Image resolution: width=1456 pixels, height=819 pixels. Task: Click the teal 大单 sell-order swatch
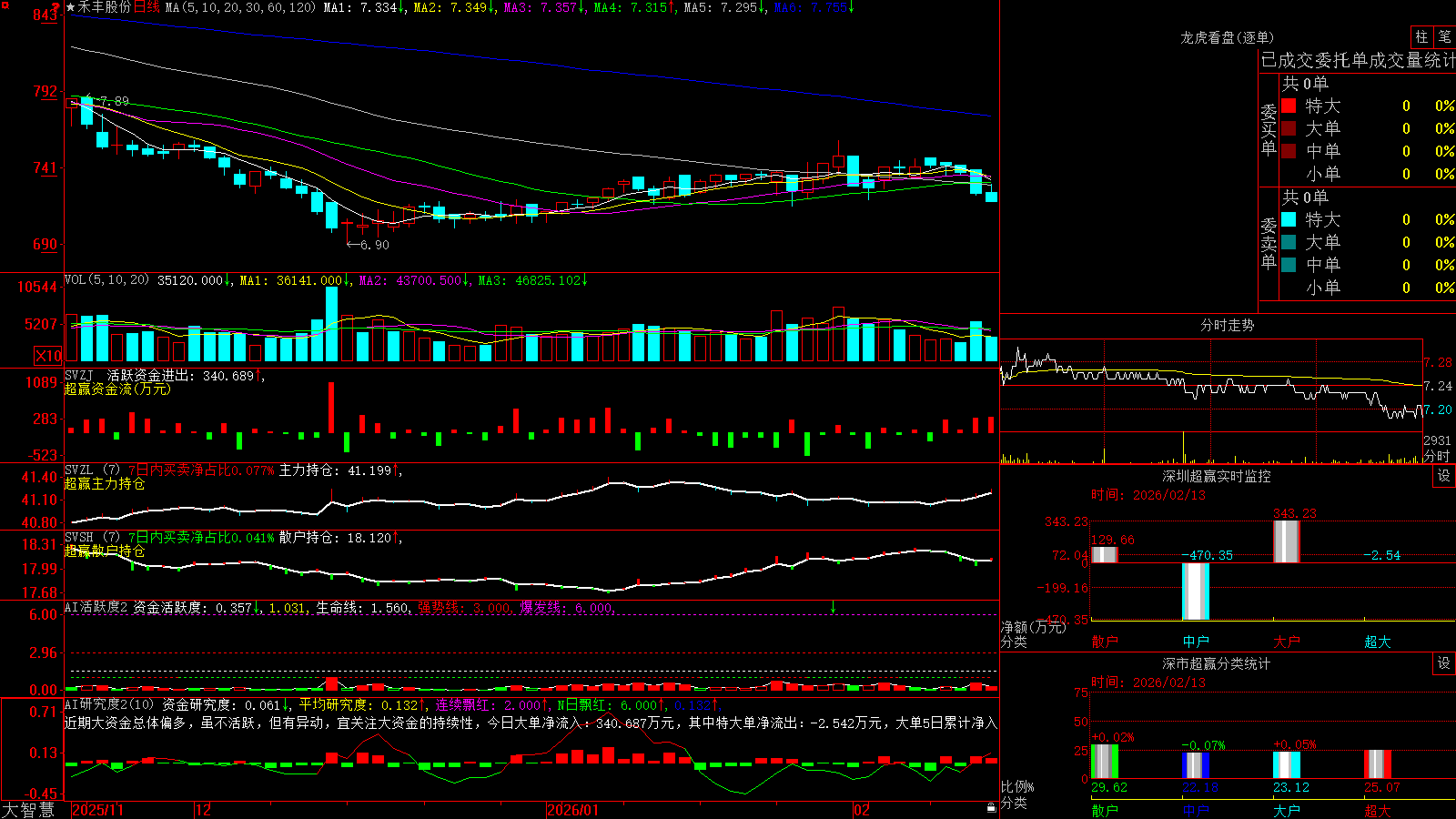[x=1289, y=242]
